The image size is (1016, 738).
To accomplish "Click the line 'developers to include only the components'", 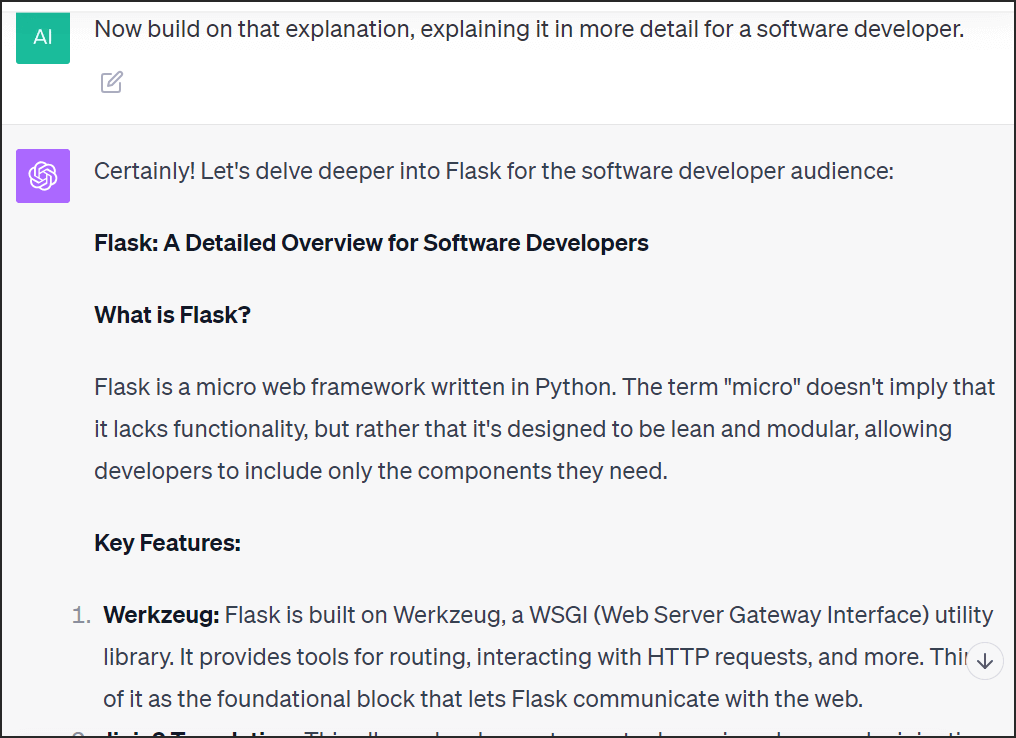I will click(x=381, y=471).
